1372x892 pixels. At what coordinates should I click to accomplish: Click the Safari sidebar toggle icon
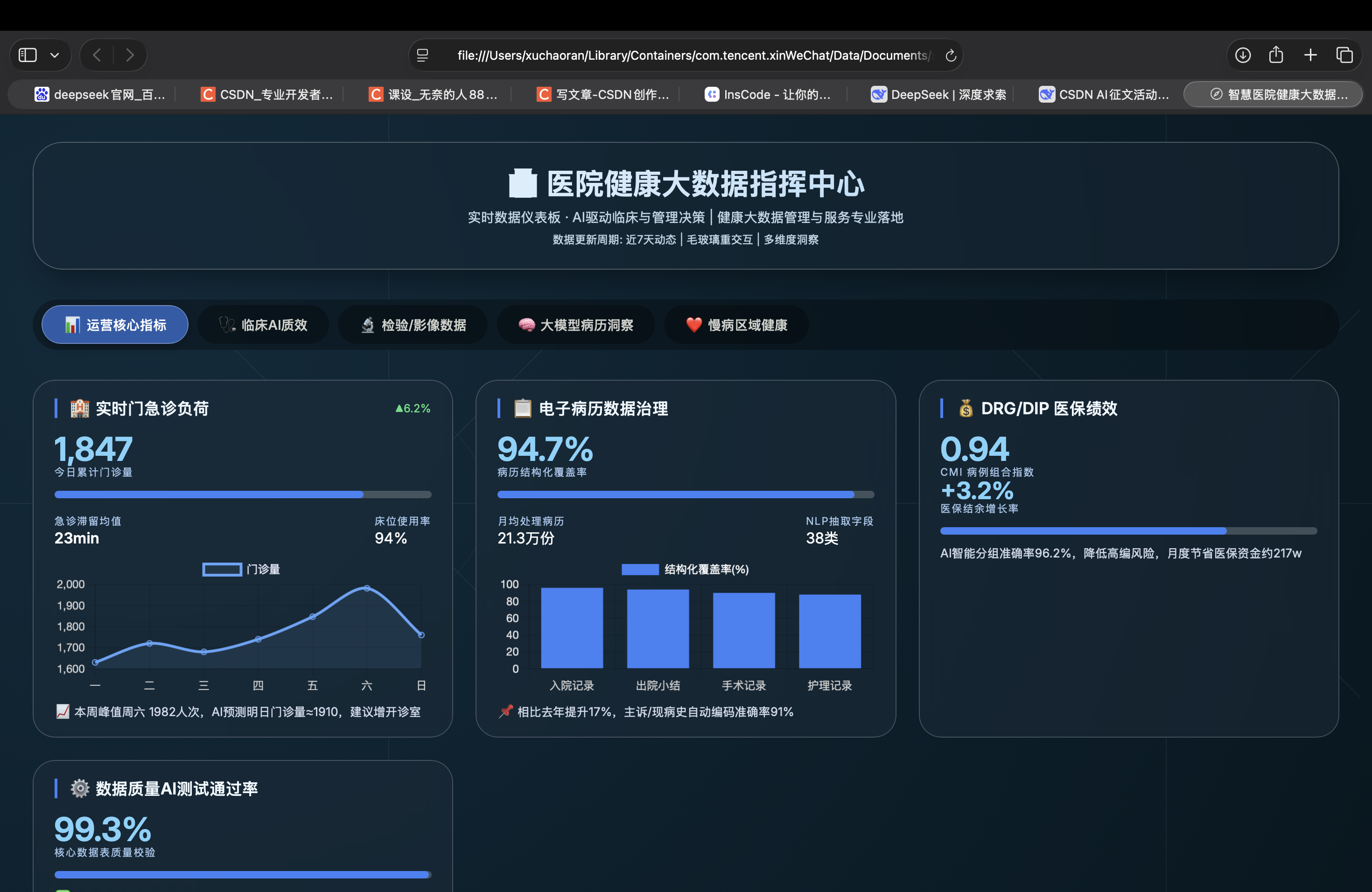coord(28,56)
